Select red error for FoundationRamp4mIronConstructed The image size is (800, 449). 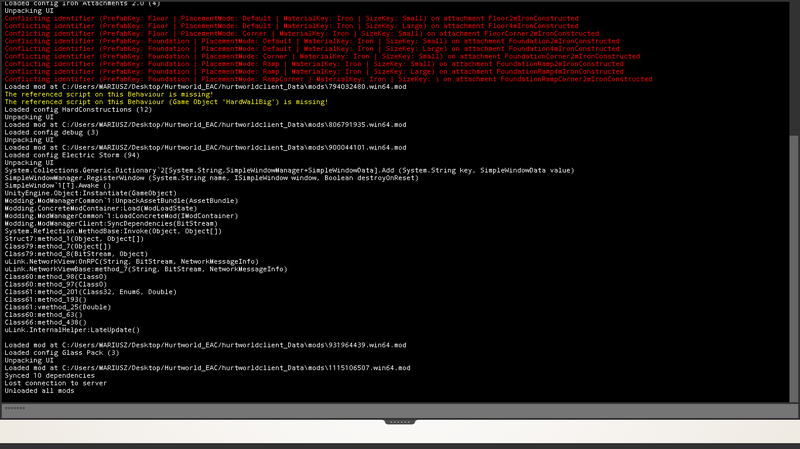(x=314, y=72)
